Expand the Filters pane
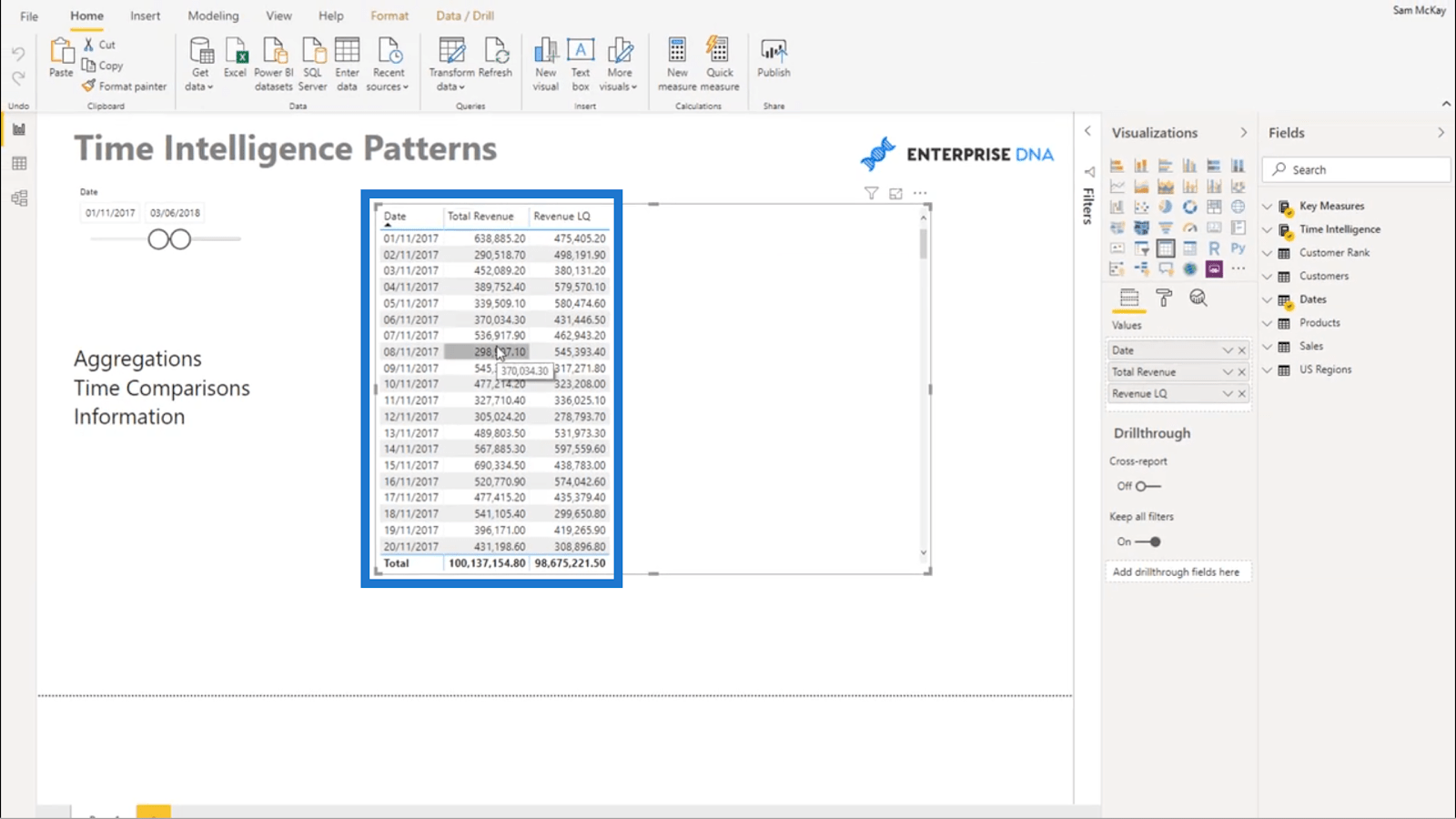 [x=1087, y=131]
